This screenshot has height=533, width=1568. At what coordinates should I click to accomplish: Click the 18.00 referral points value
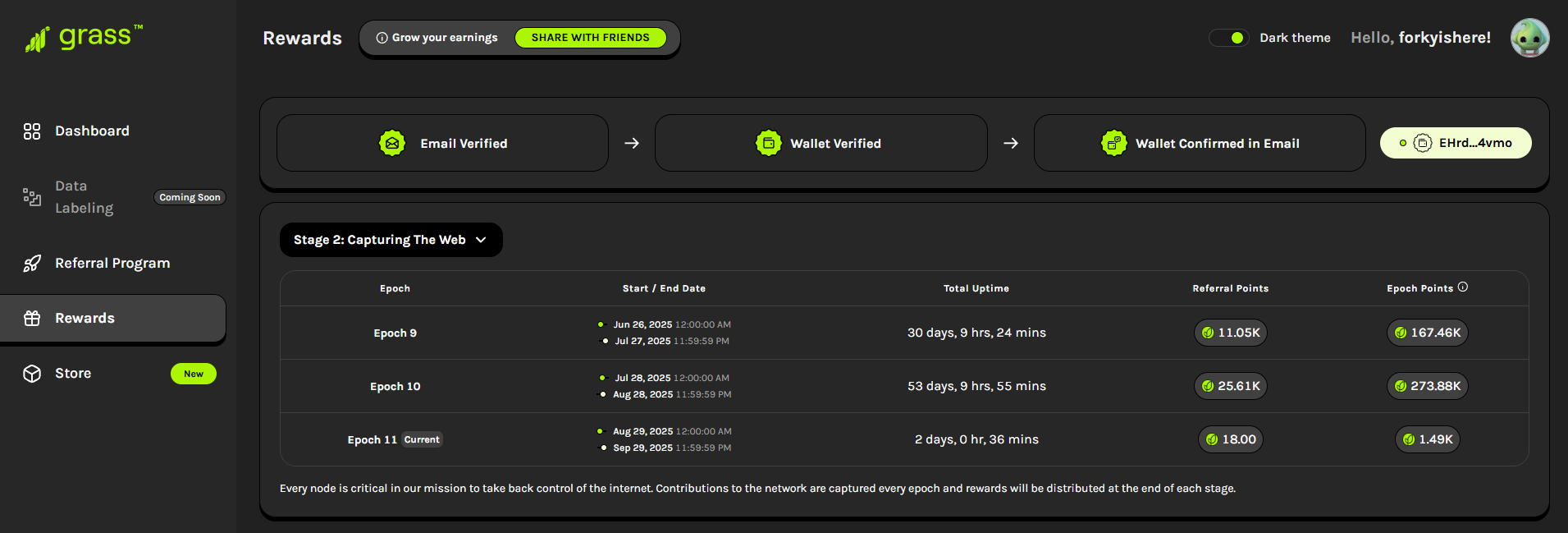tap(1239, 439)
